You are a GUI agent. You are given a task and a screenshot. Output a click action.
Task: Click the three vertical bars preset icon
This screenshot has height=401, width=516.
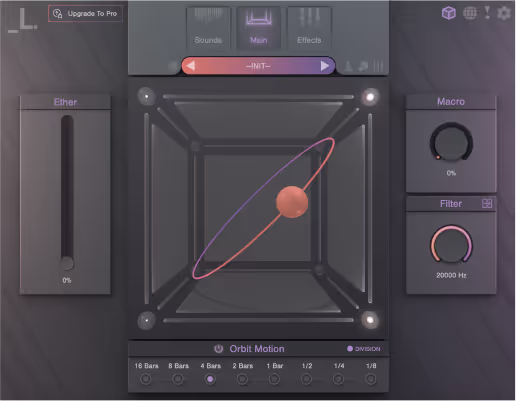point(379,66)
